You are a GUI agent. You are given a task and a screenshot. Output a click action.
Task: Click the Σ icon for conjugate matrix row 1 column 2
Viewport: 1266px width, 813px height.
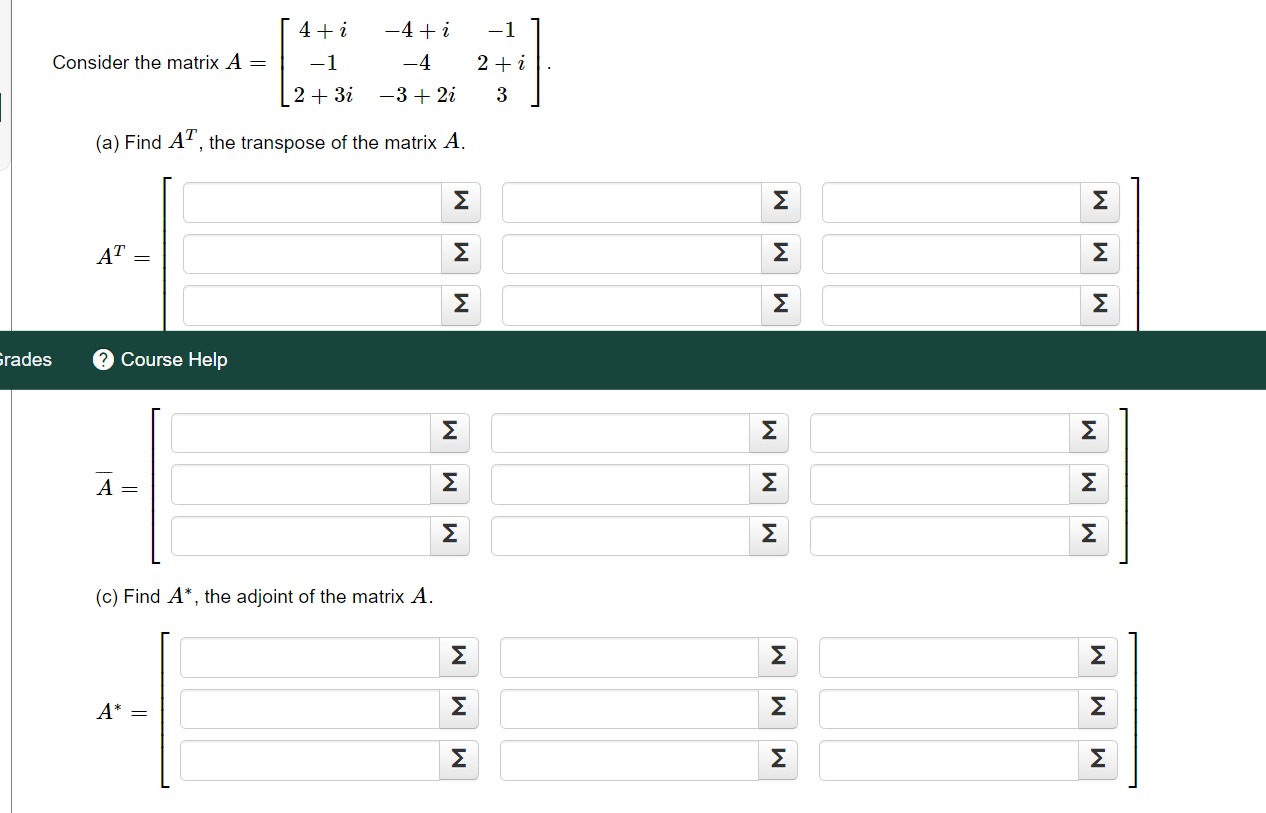(768, 432)
